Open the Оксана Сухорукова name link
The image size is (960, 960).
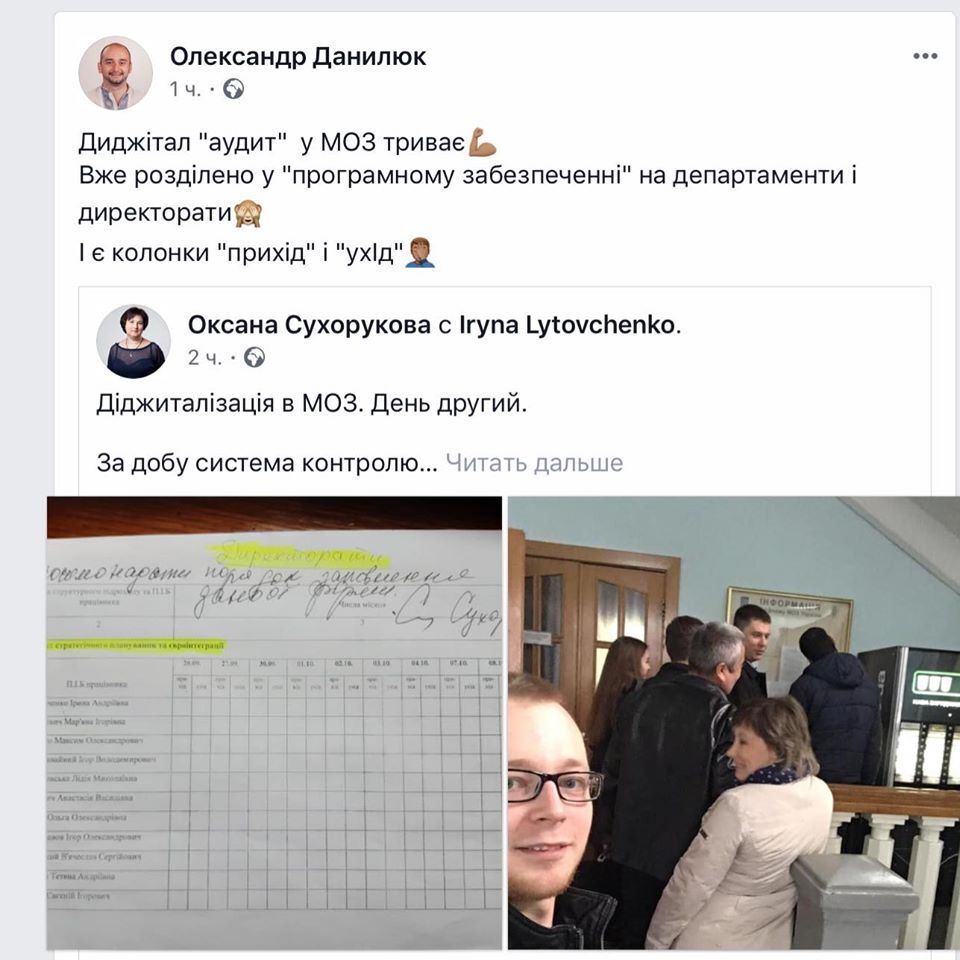pos(309,325)
